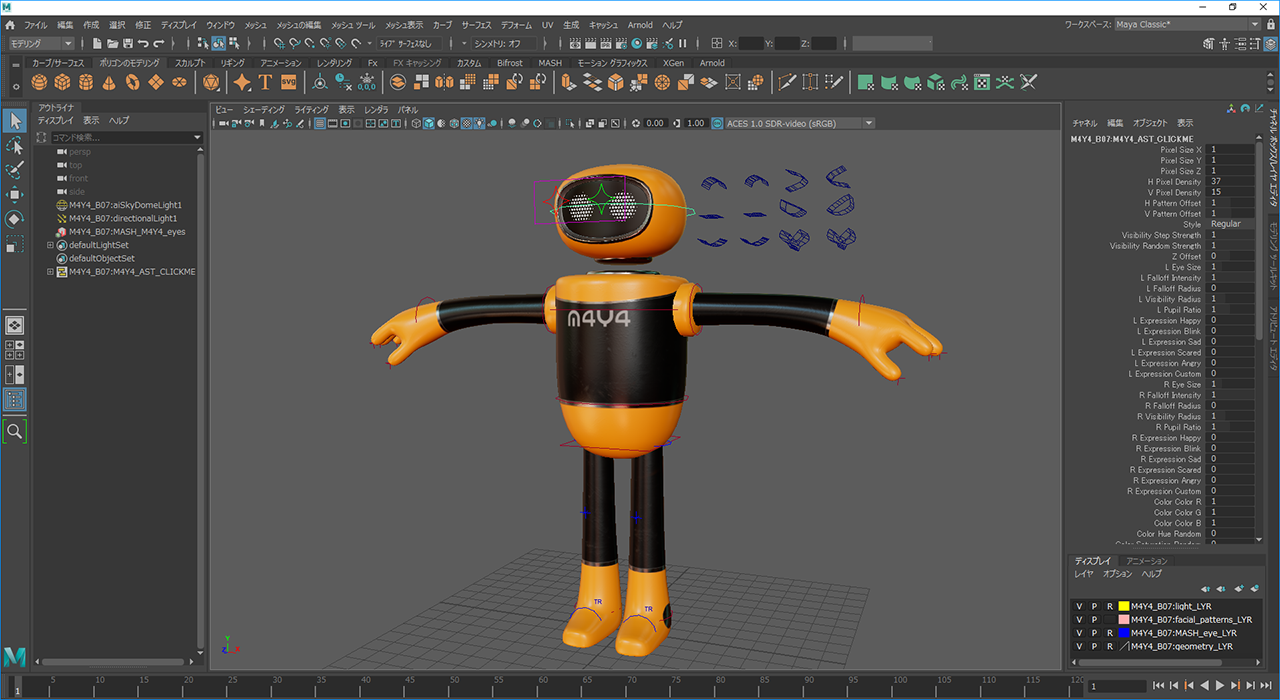Create polygon type text with T icon
The width and height of the screenshot is (1280, 700).
265,82
